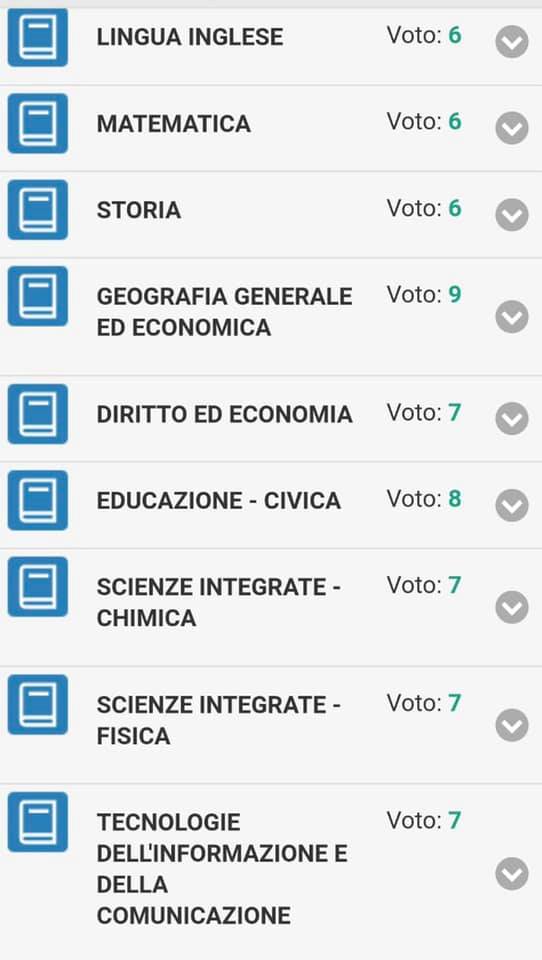
Task: Click the book icon for SCIENZE INTEGRATE - FISICA
Action: click(x=37, y=705)
